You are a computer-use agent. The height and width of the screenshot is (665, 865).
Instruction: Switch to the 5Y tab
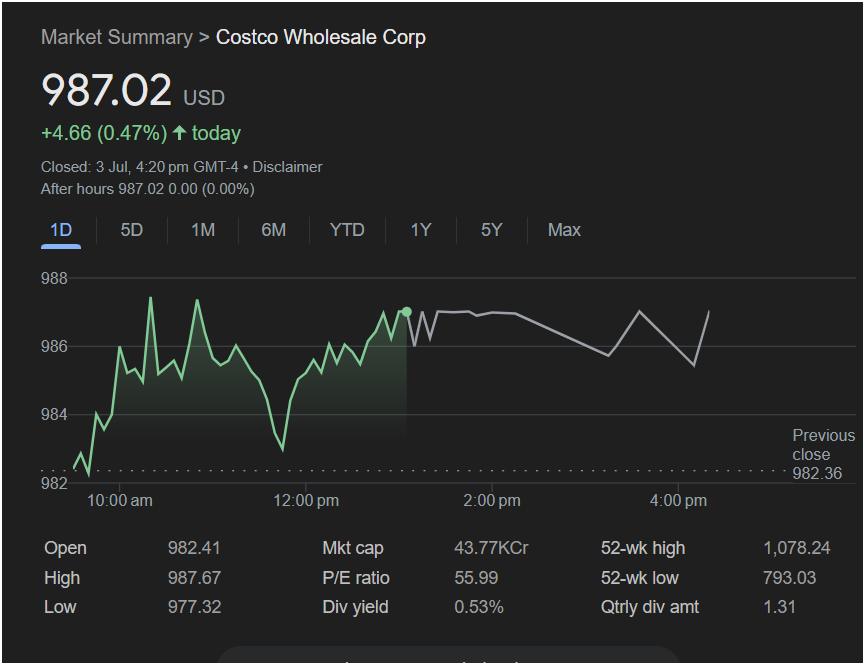[x=492, y=230]
